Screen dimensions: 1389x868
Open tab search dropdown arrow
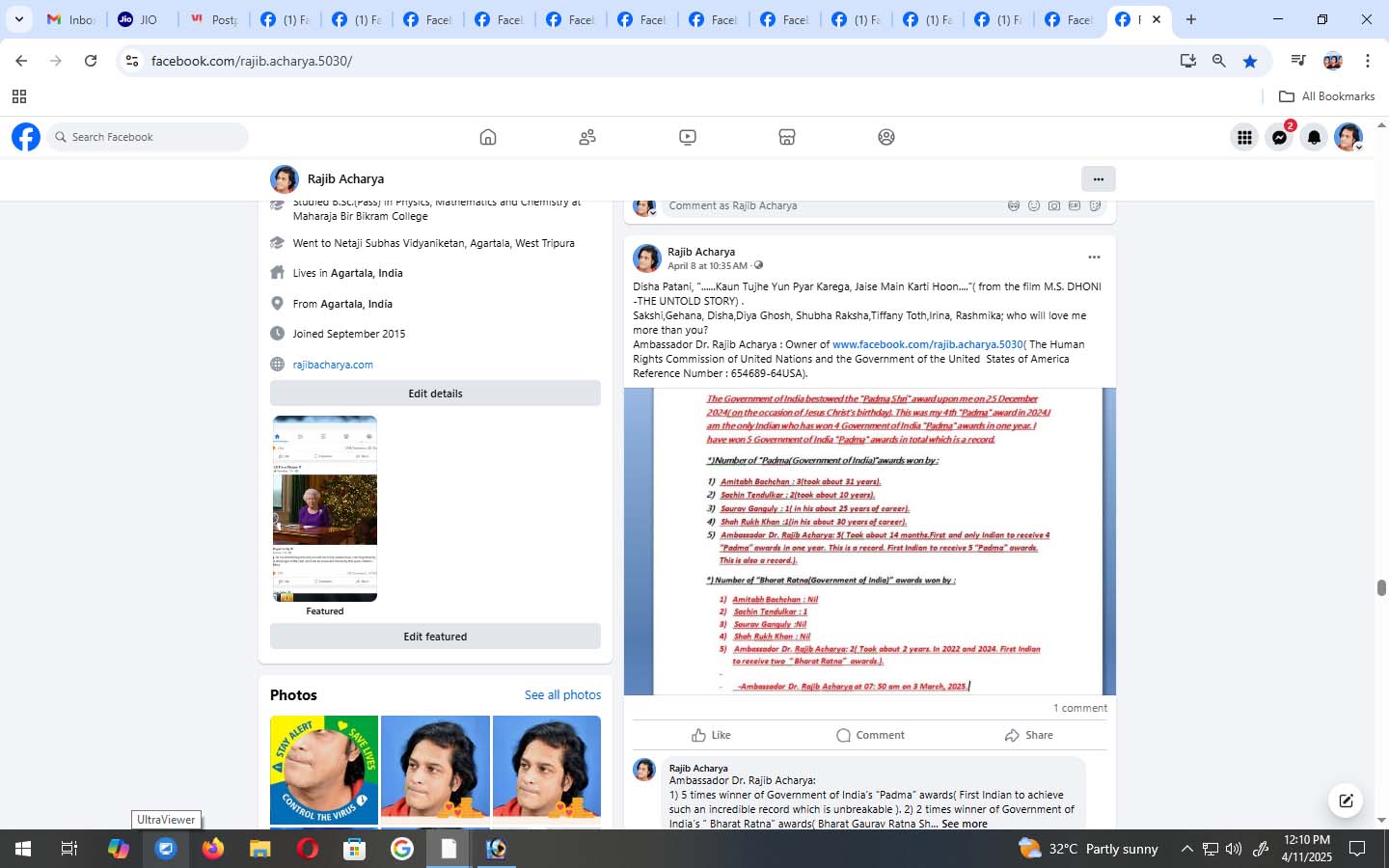18,19
